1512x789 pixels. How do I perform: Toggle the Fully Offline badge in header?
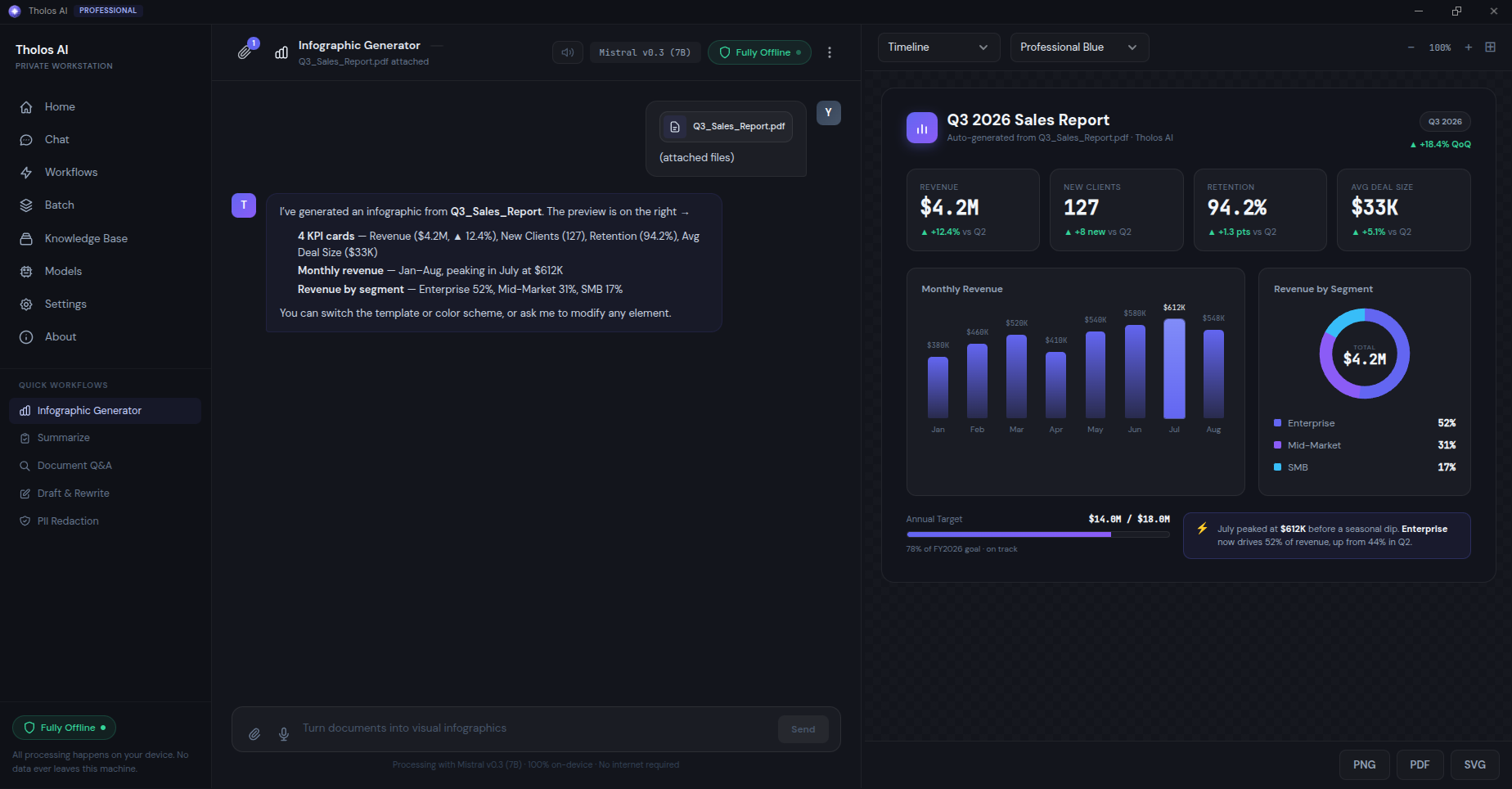coord(759,52)
